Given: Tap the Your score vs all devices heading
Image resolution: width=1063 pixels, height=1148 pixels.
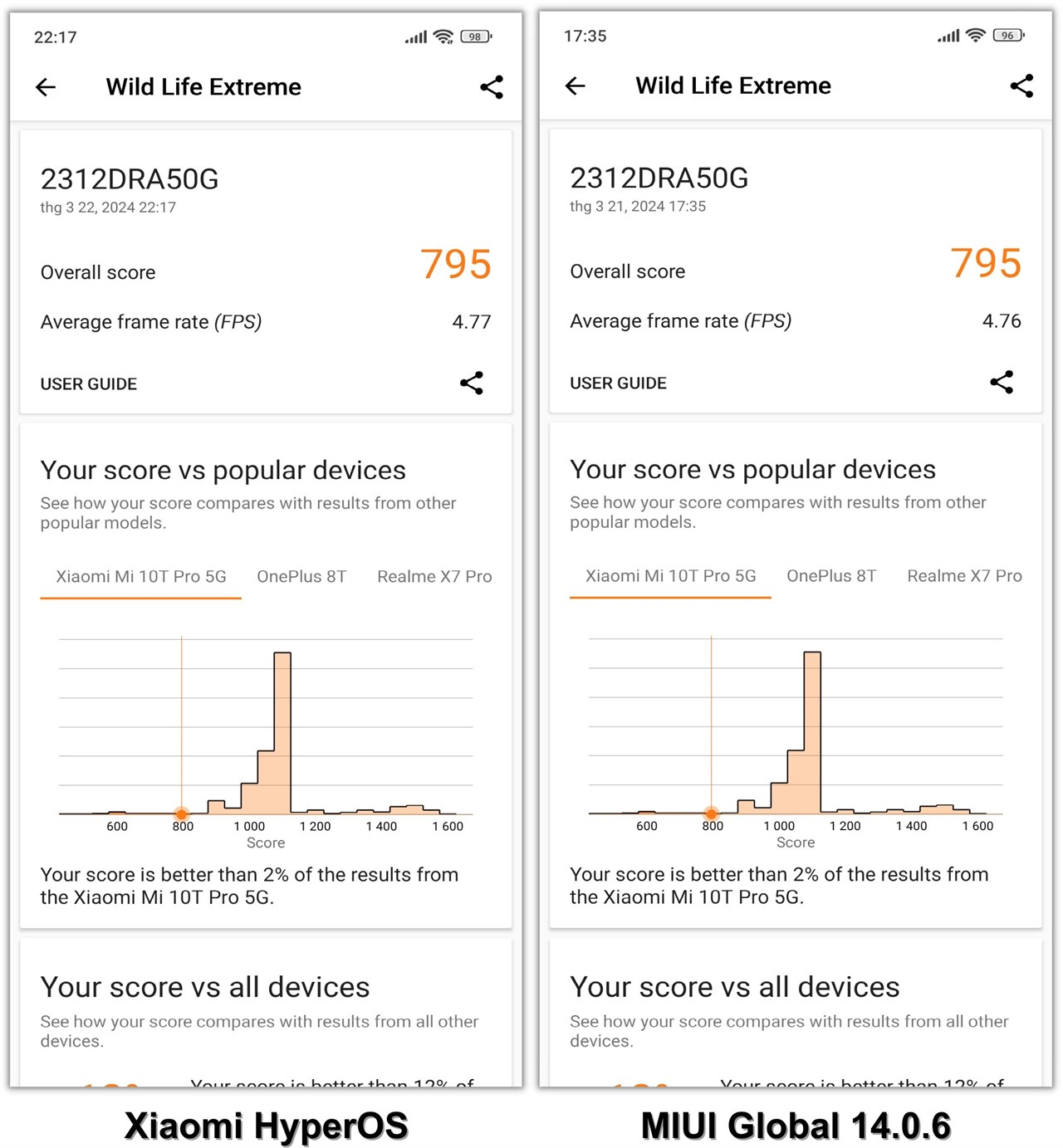Looking at the screenshot, I should [x=204, y=987].
